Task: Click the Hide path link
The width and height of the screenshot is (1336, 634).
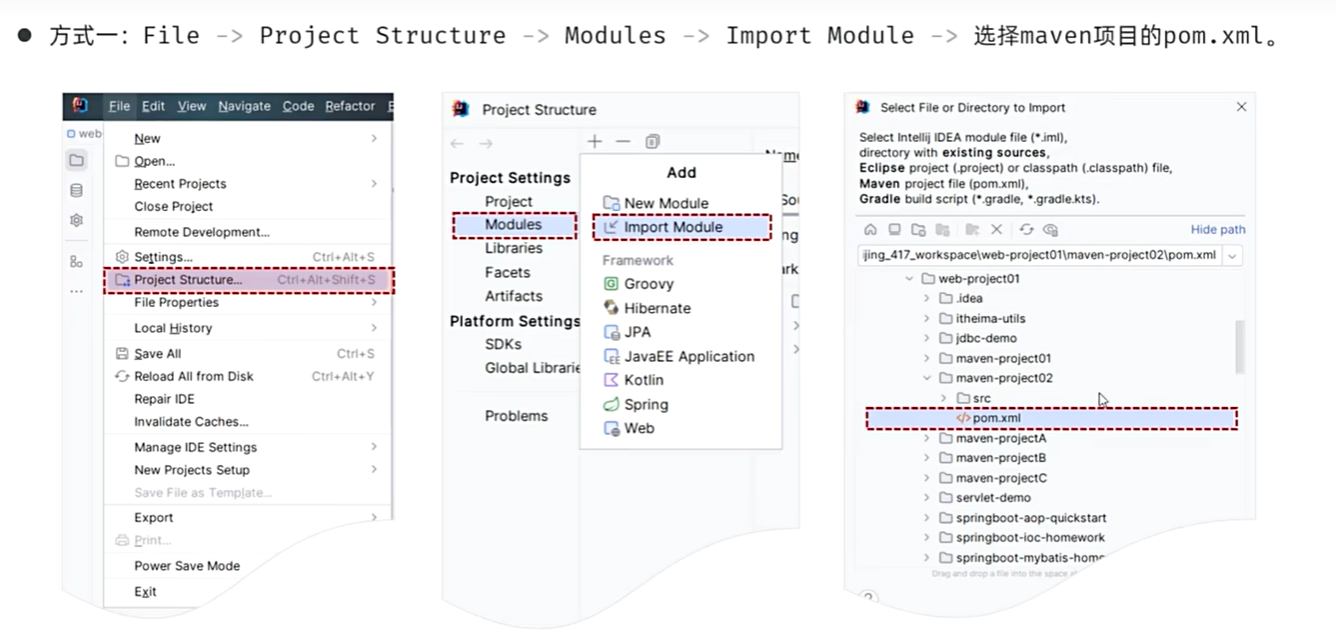Action: [1217, 229]
